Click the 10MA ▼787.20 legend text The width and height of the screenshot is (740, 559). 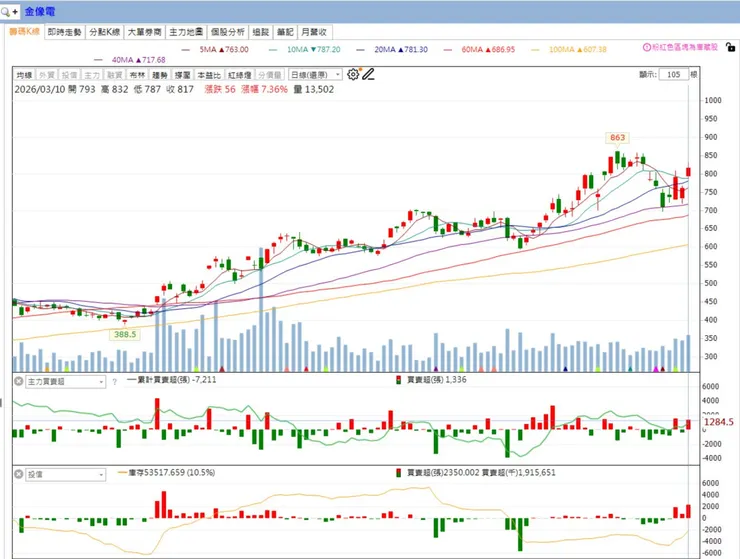(x=313, y=50)
